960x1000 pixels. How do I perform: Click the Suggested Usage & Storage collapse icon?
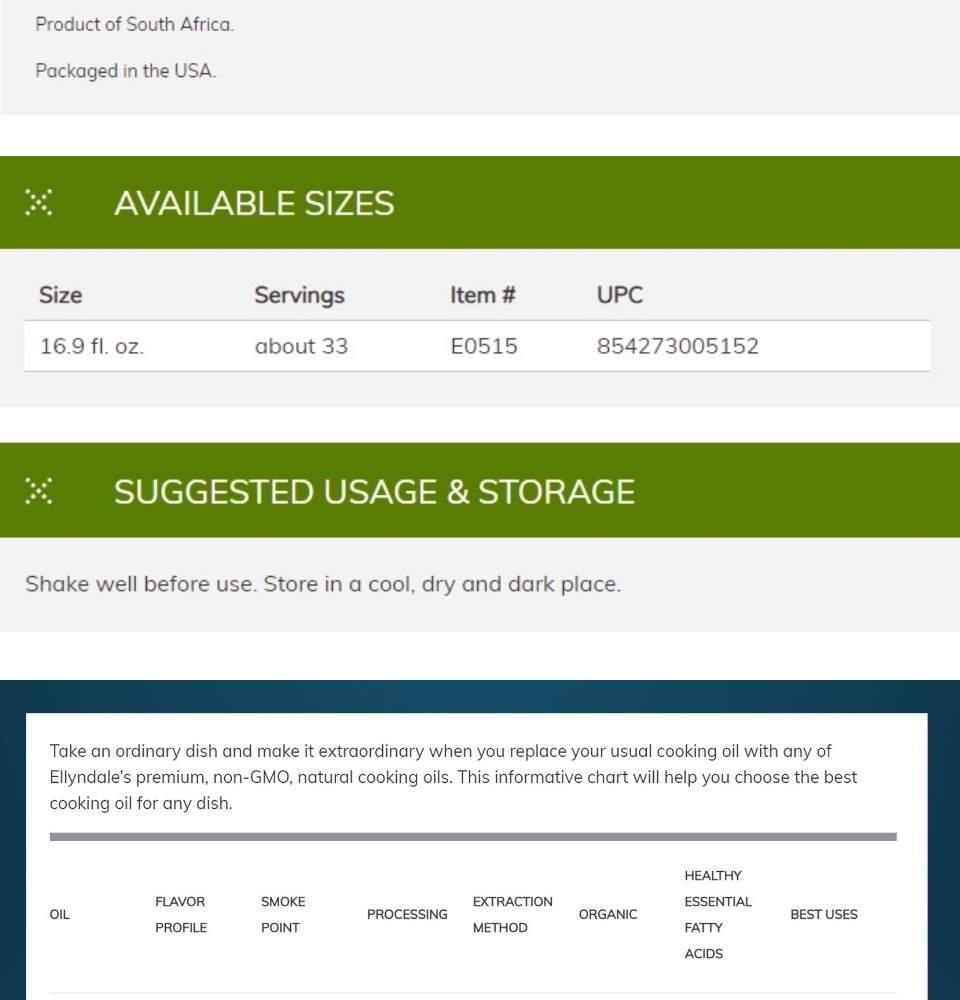tap(38, 491)
